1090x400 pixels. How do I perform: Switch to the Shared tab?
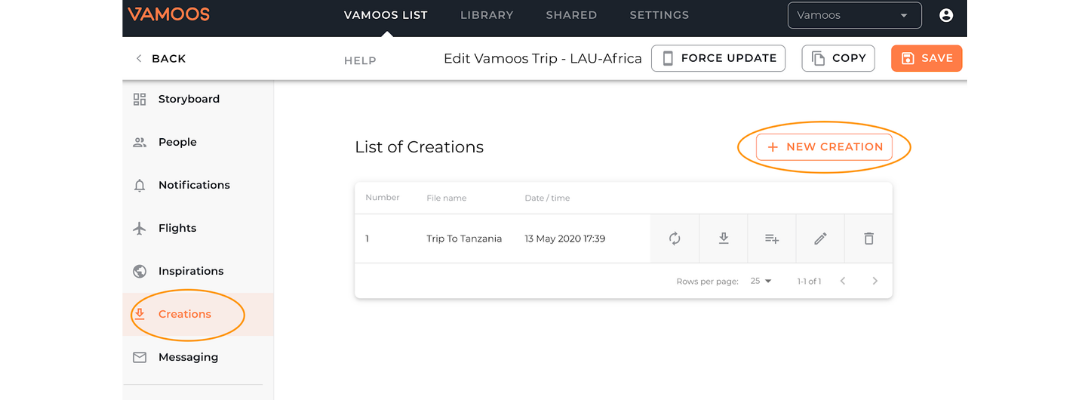click(571, 15)
